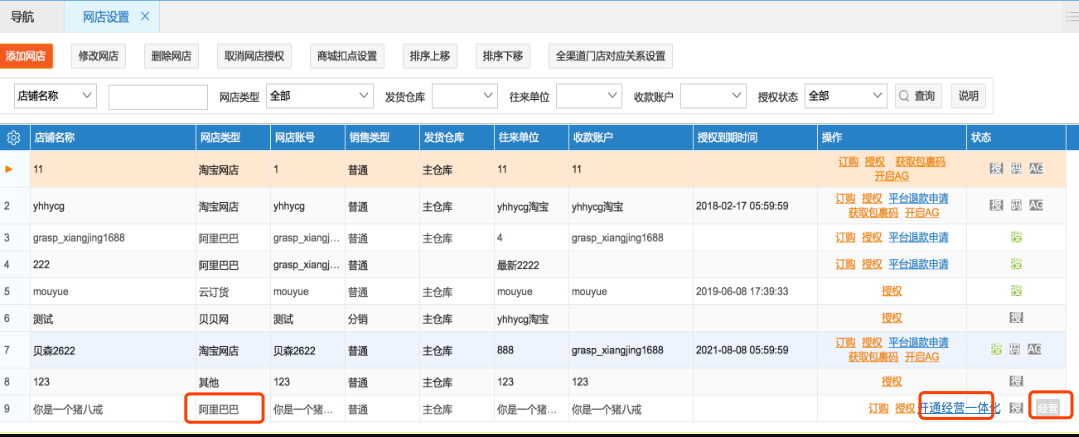Click gray 授 icon in row 123
The width and height of the screenshot is (1079, 437).
1016,381
